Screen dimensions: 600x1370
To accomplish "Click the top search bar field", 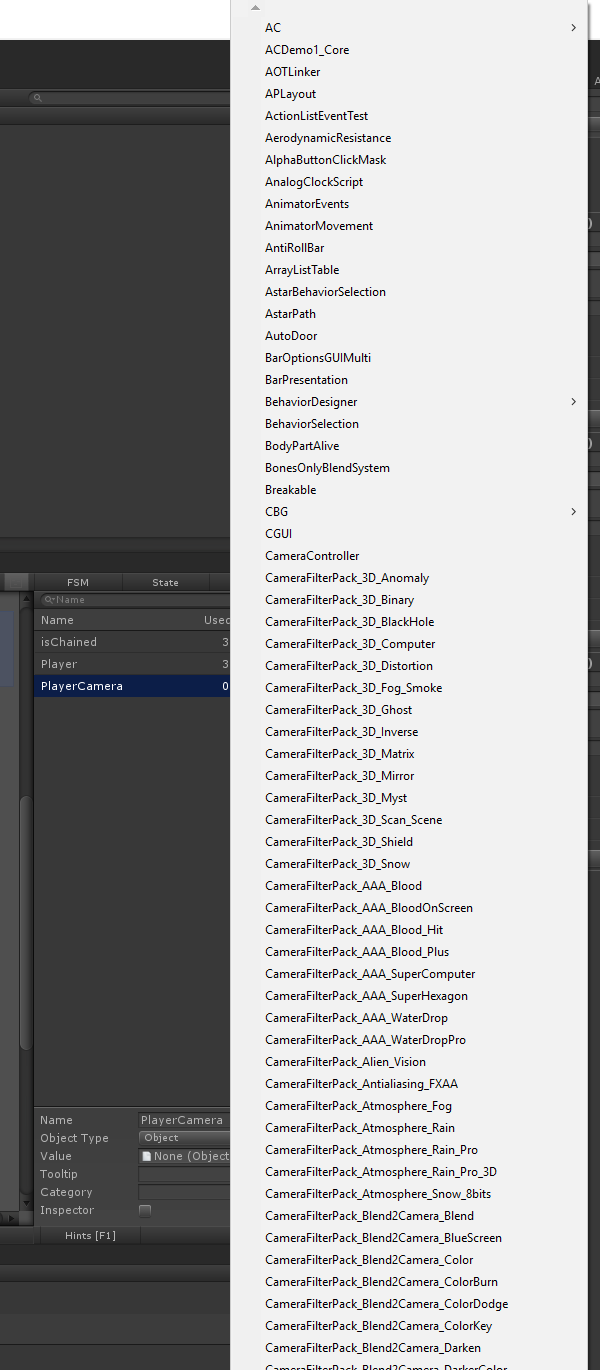I will pyautogui.click(x=130, y=98).
